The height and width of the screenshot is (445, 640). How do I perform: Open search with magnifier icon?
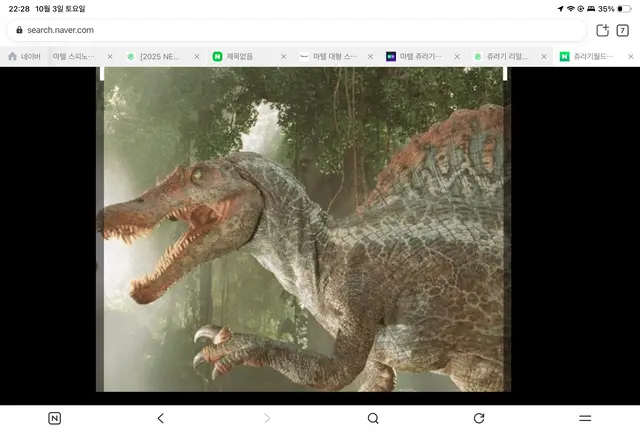pos(373,418)
